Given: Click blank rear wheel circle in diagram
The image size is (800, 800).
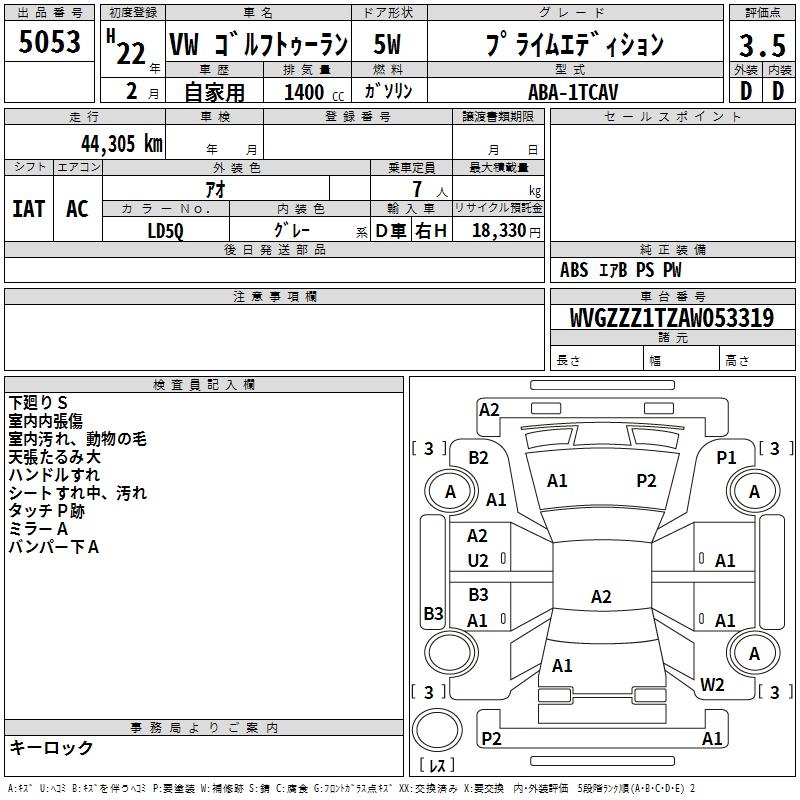Looking at the screenshot, I should 451,652.
